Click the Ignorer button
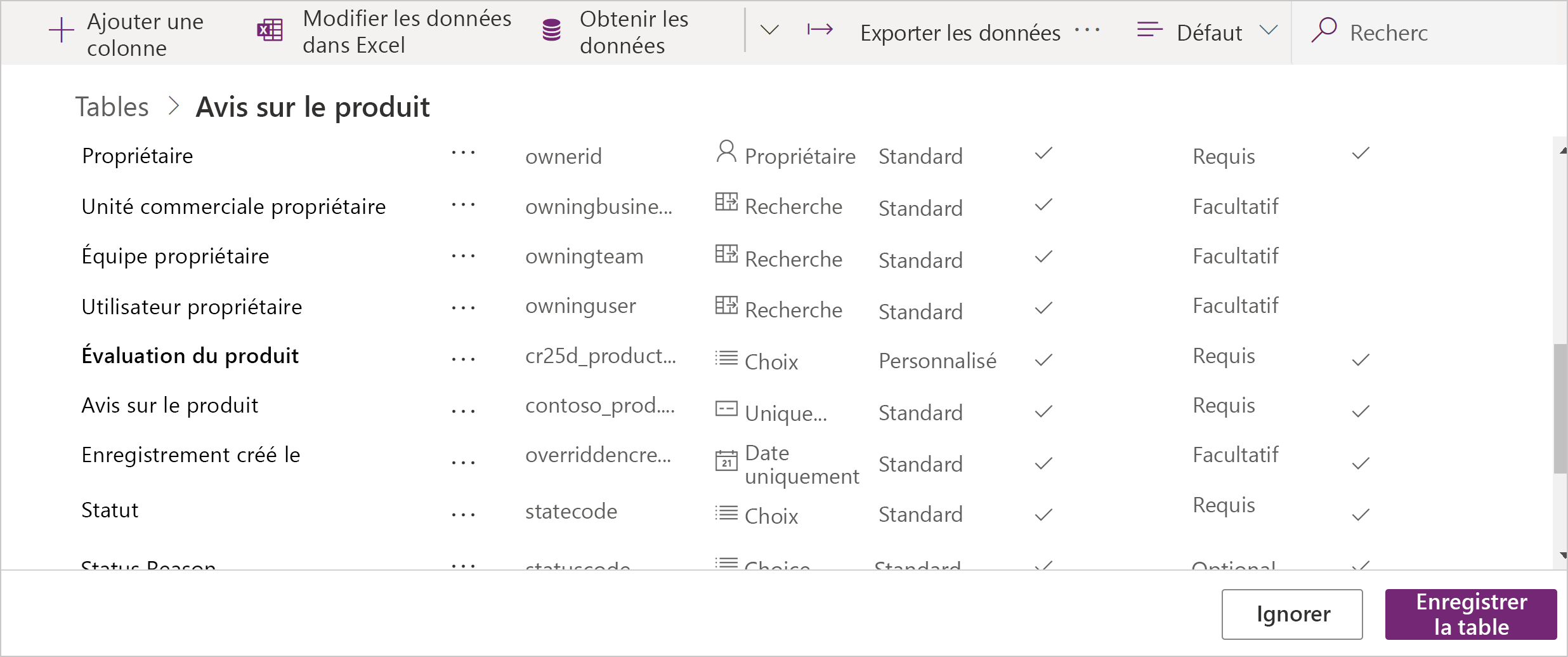This screenshot has width=1568, height=657. 1291,614
